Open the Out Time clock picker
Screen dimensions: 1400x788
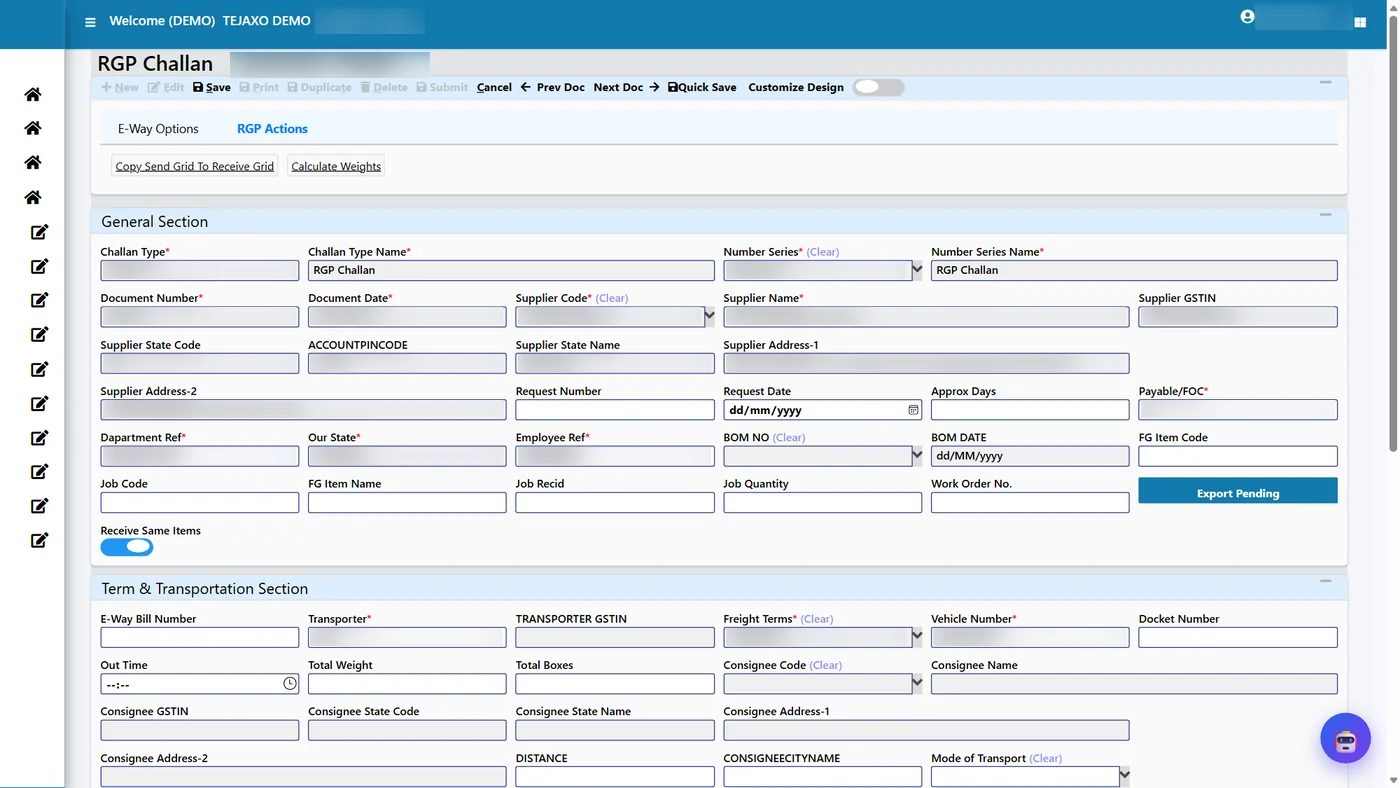[x=290, y=684]
